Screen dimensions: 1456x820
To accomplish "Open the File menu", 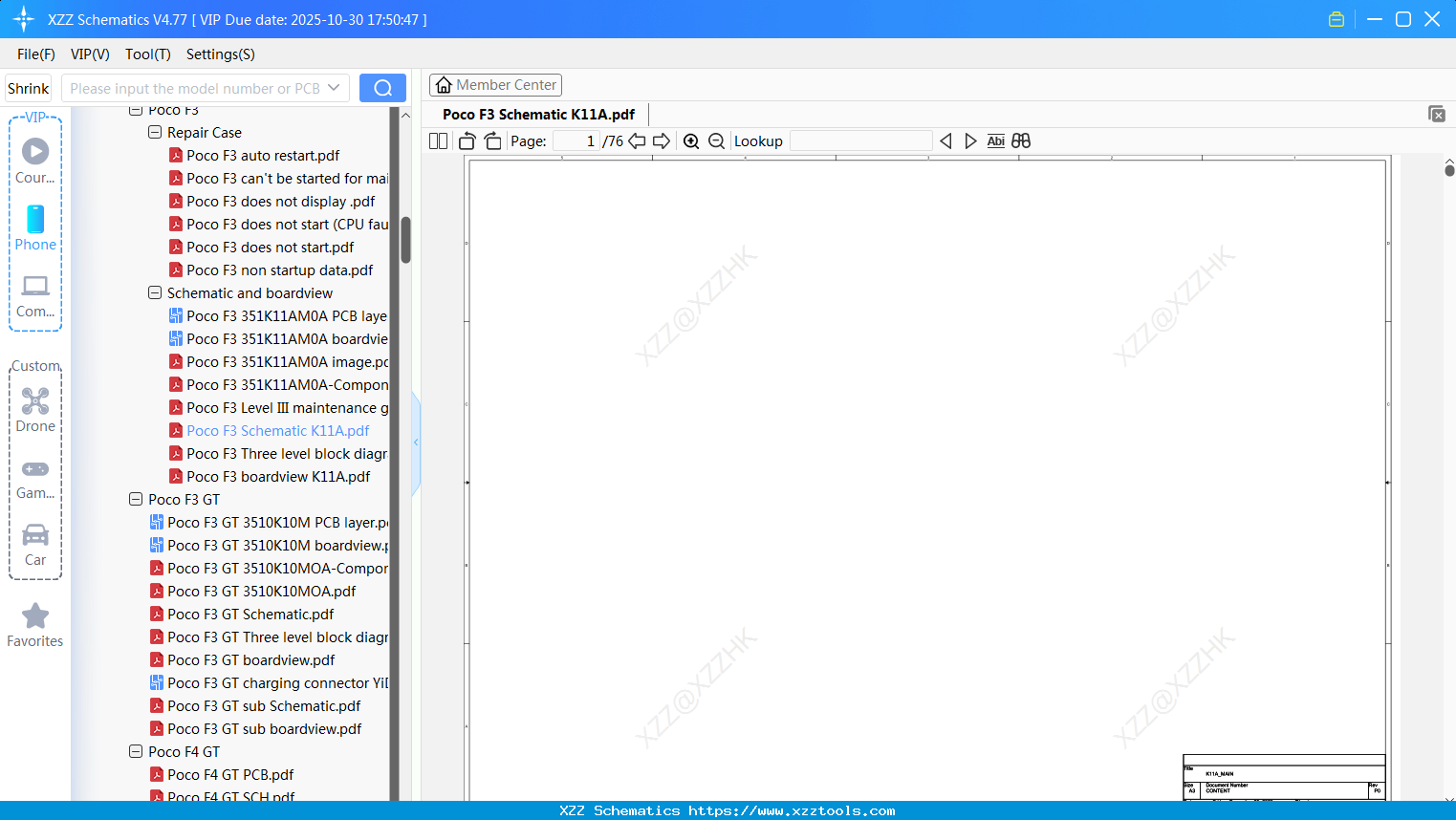I will click(x=36, y=54).
